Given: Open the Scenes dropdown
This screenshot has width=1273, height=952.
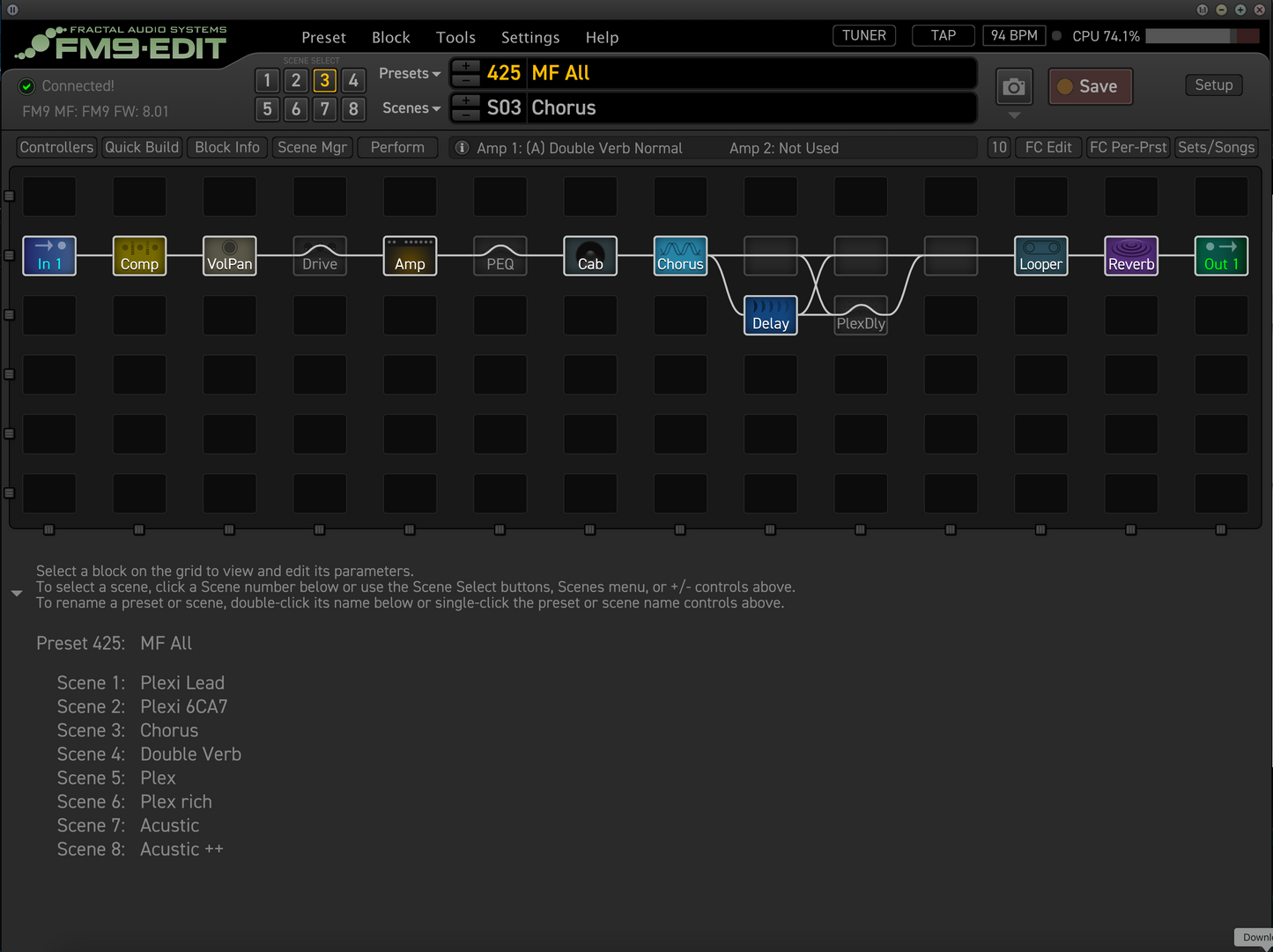Looking at the screenshot, I should click(411, 107).
